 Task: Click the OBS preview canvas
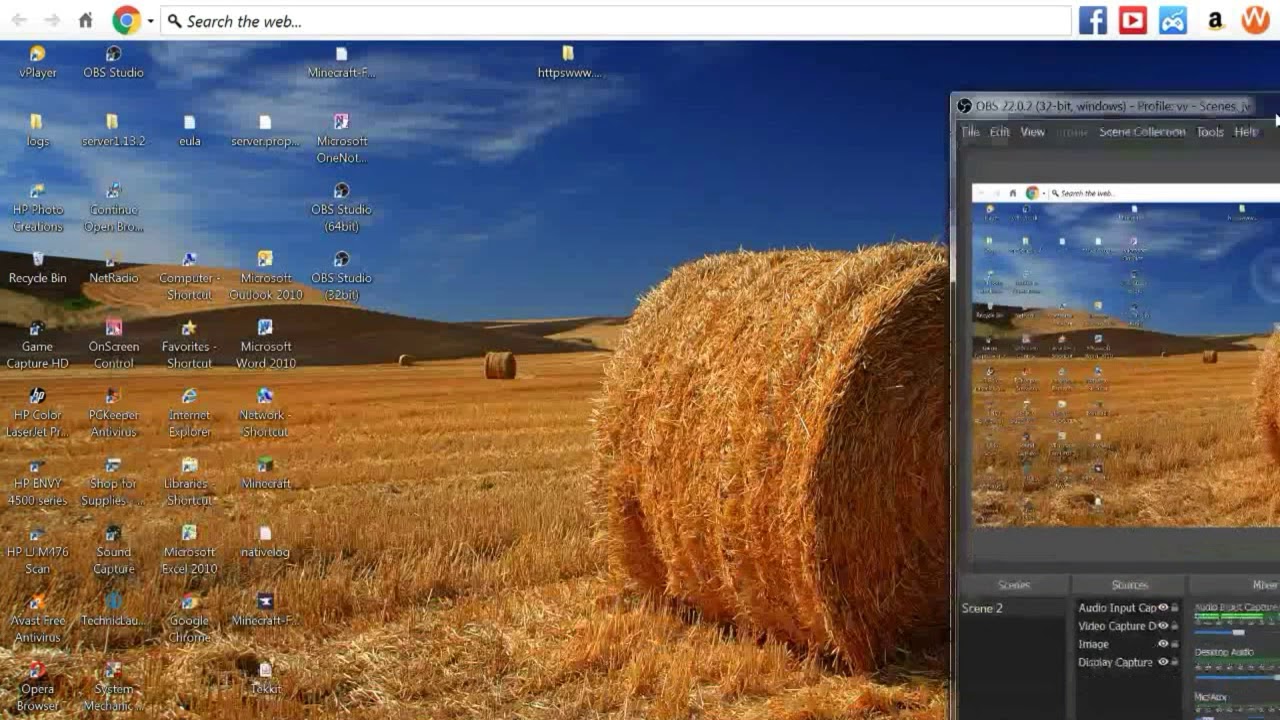1126,355
